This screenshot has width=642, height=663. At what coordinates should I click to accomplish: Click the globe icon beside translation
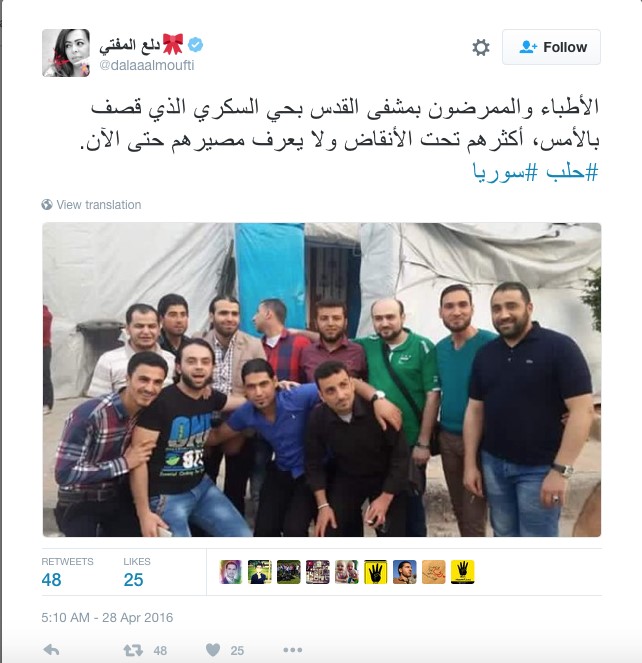pyautogui.click(x=47, y=205)
